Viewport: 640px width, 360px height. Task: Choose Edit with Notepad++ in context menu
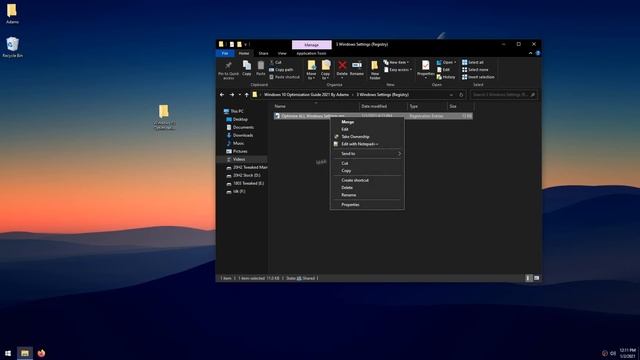[x=367, y=144]
